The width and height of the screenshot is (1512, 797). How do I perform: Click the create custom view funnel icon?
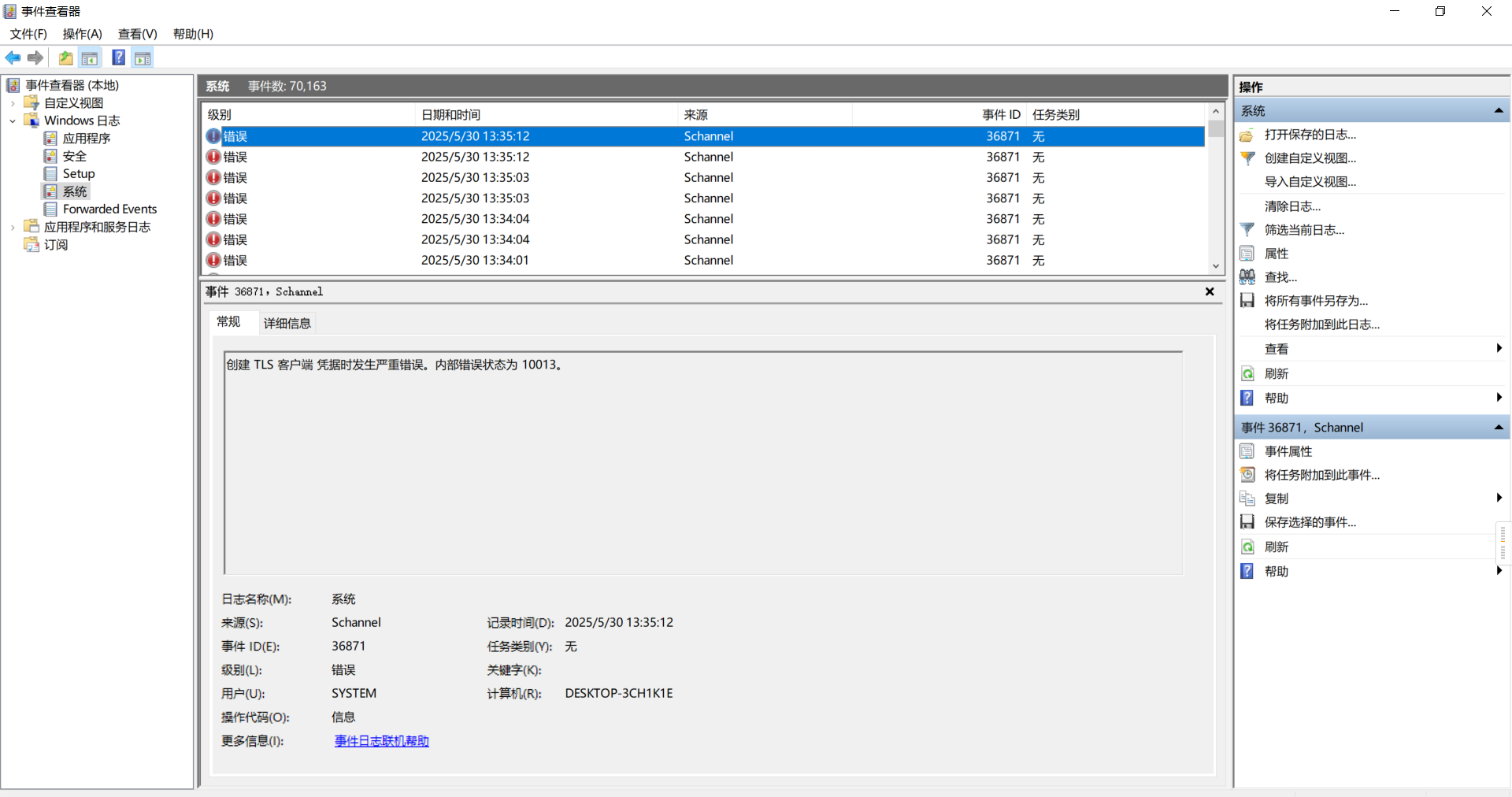(1247, 158)
